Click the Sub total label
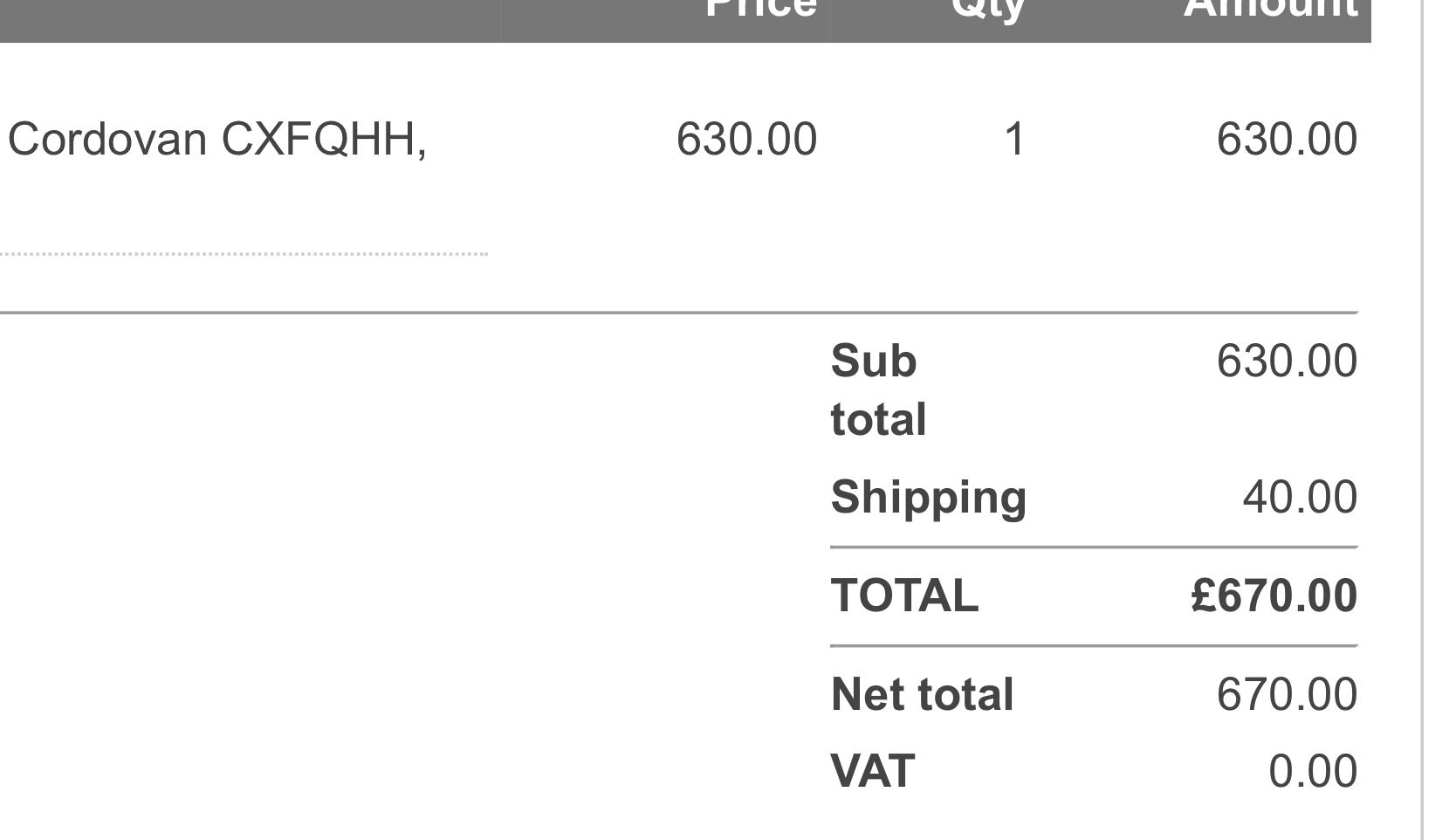 click(878, 390)
